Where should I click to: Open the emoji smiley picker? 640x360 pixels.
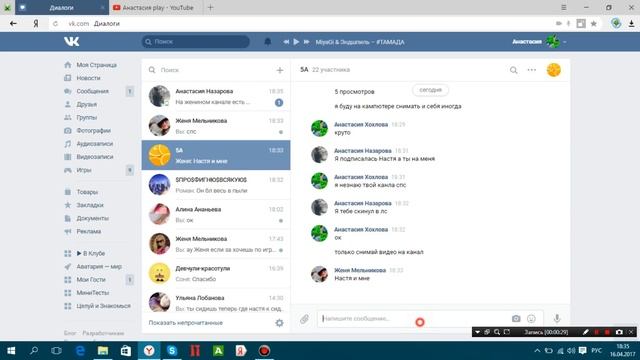tap(531, 318)
